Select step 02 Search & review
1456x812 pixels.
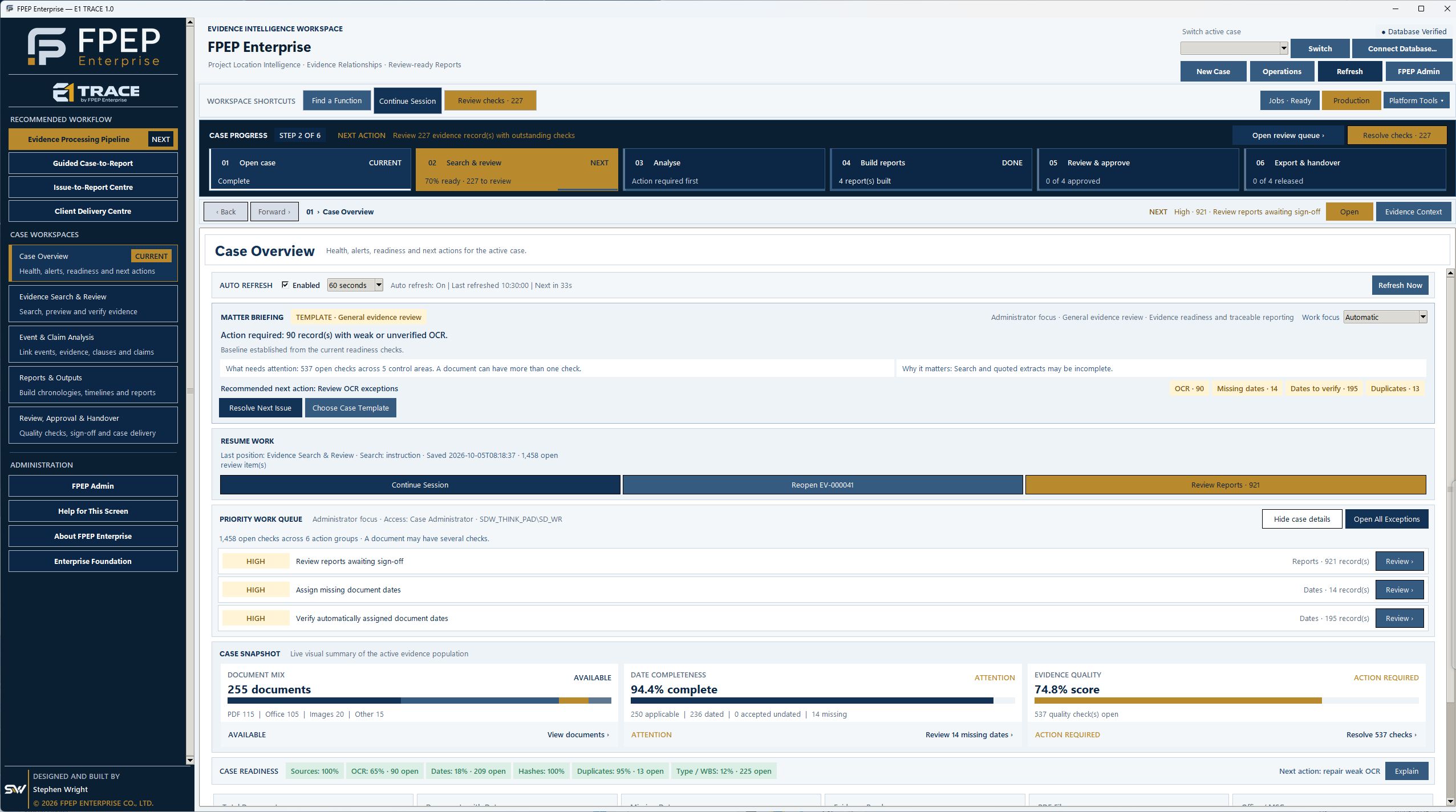[x=517, y=169]
